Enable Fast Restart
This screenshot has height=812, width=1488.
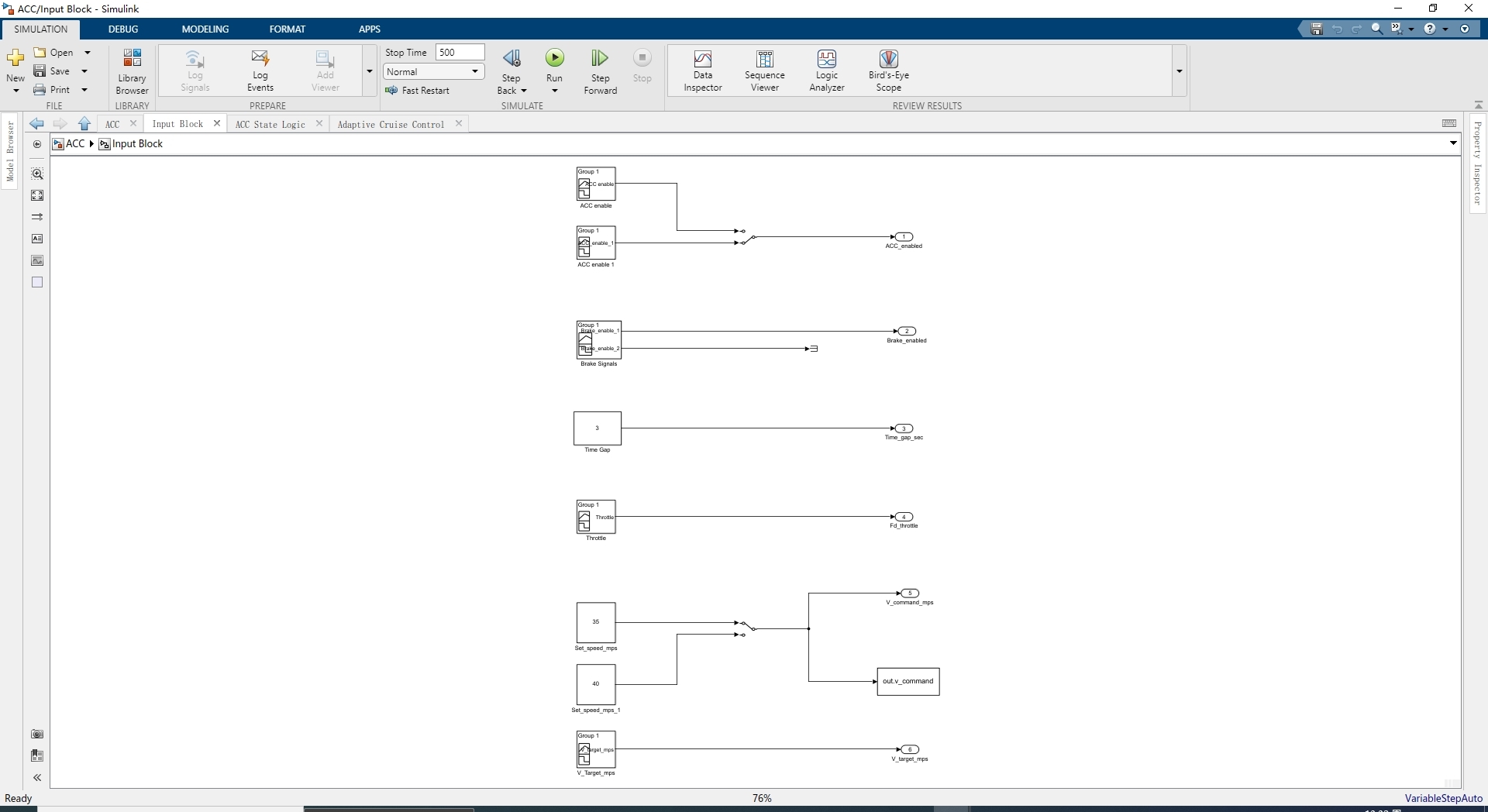pyautogui.click(x=417, y=91)
